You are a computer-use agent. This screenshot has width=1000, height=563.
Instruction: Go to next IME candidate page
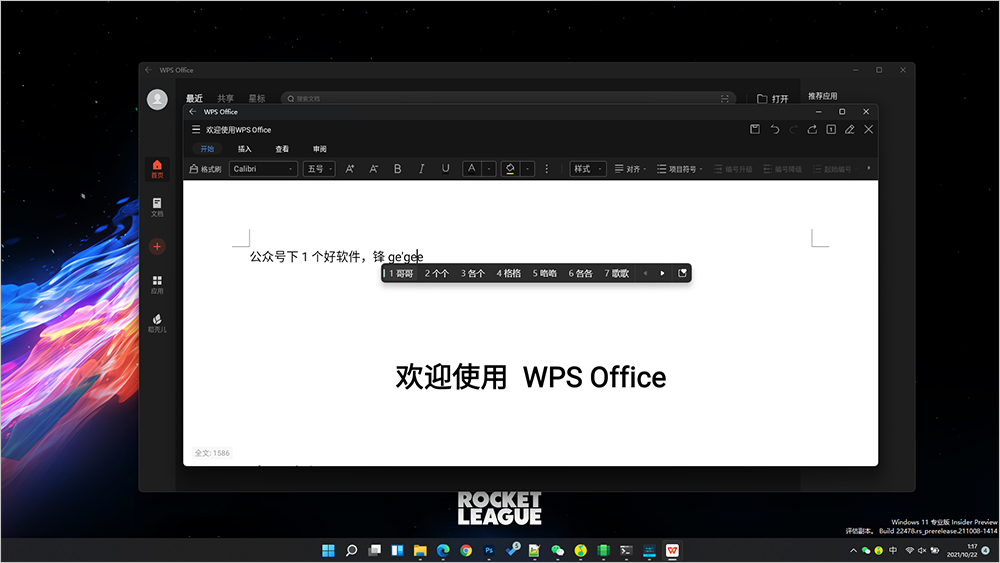tap(662, 274)
